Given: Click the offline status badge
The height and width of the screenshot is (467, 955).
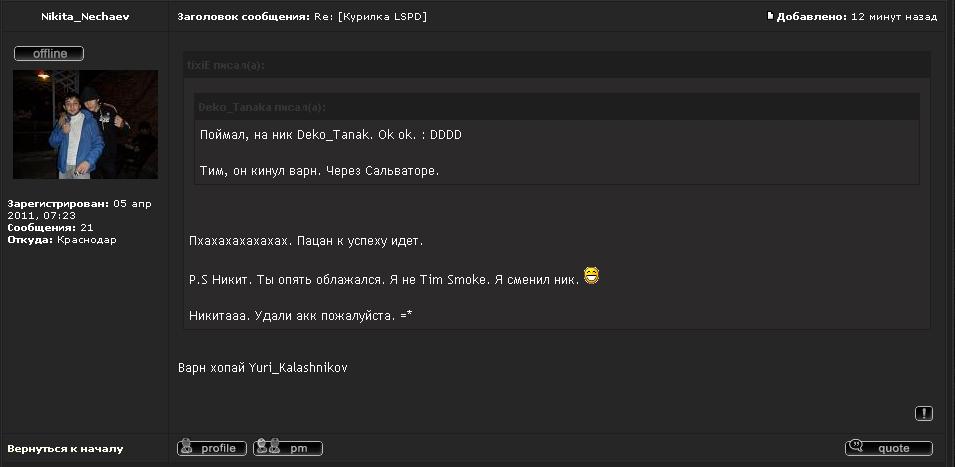Looking at the screenshot, I should point(49,53).
